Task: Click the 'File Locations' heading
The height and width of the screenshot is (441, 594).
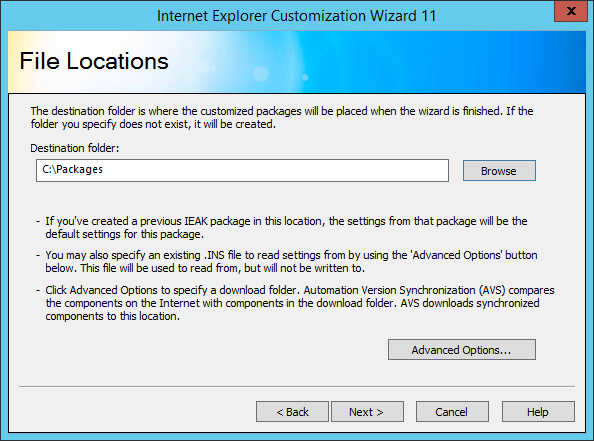Action: point(94,61)
